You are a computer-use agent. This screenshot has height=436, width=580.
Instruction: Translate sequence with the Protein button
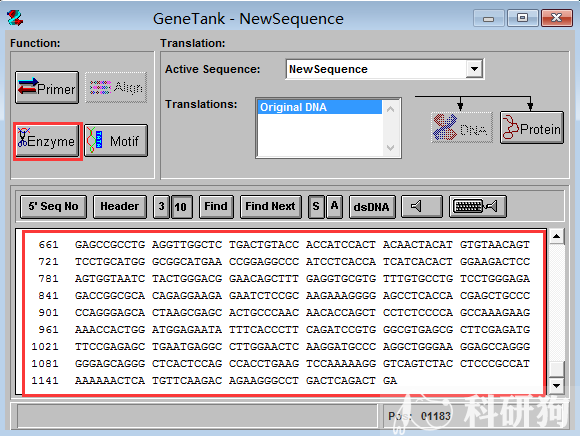[532, 128]
